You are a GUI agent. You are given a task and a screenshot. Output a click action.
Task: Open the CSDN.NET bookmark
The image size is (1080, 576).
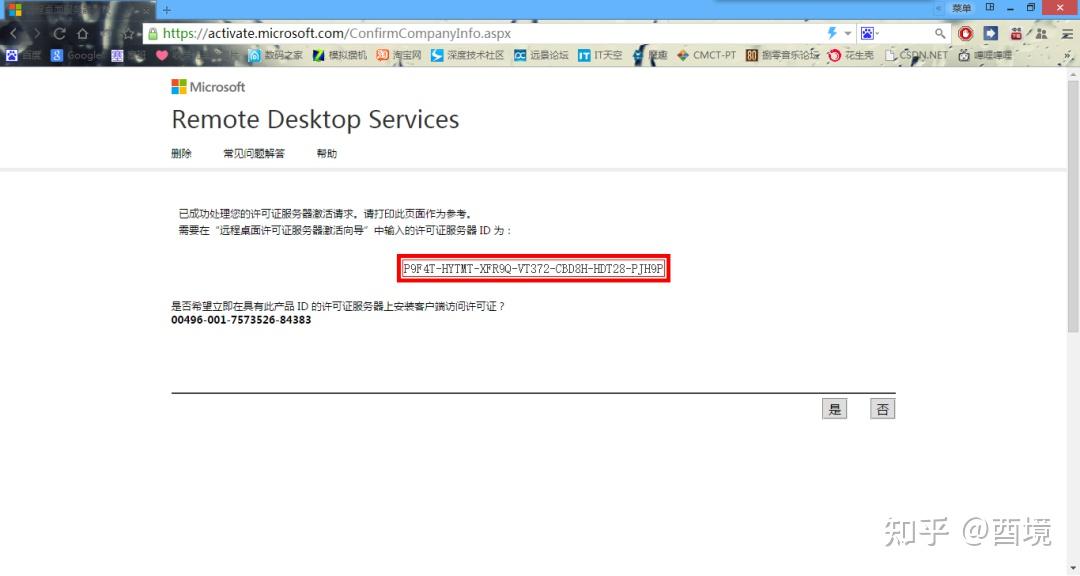(x=917, y=55)
